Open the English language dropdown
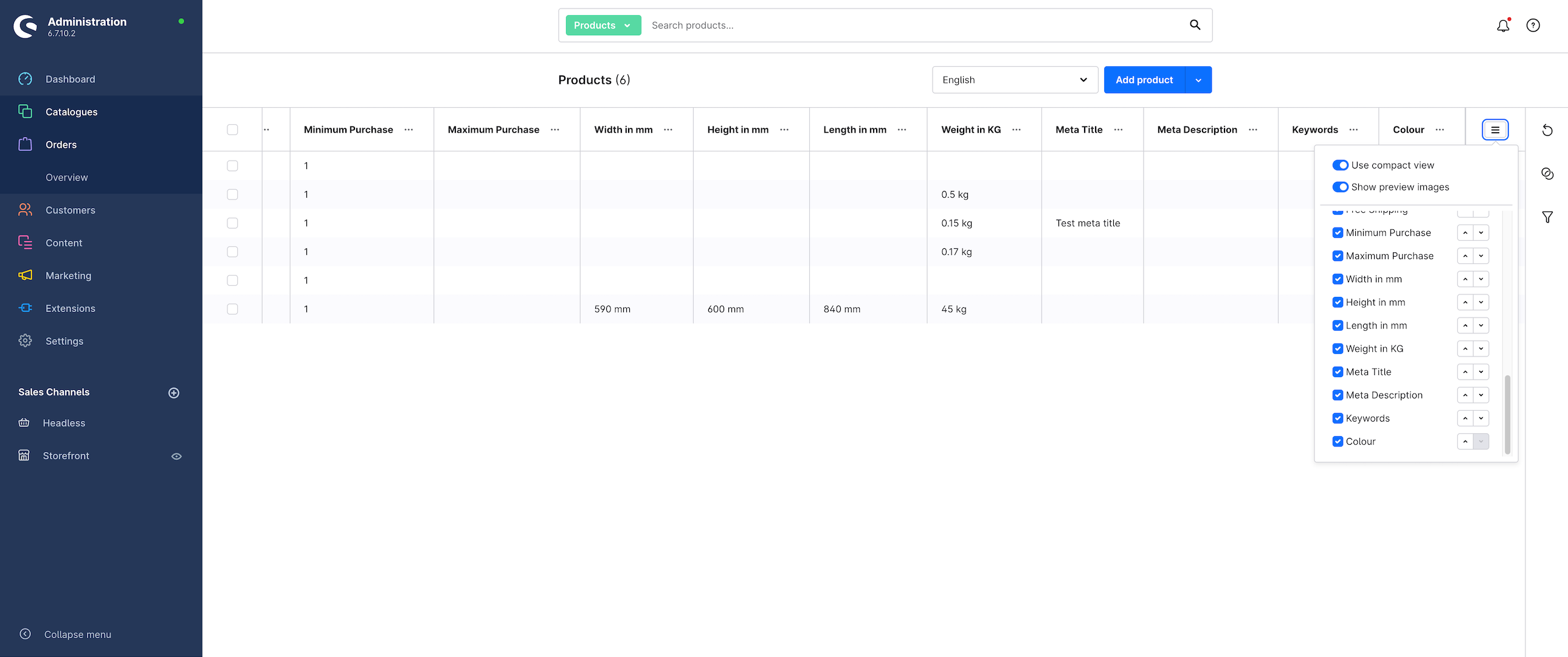Viewport: 1568px width, 657px height. point(1015,80)
